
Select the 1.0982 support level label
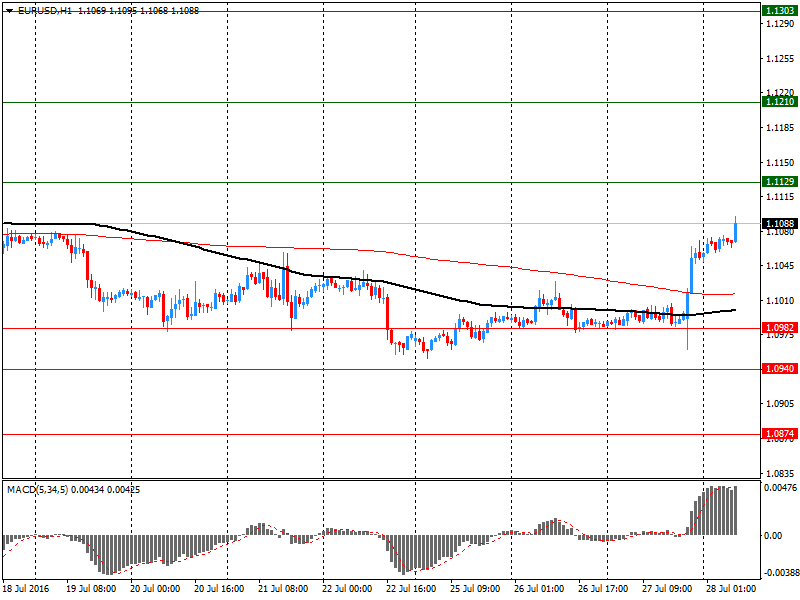[x=780, y=328]
